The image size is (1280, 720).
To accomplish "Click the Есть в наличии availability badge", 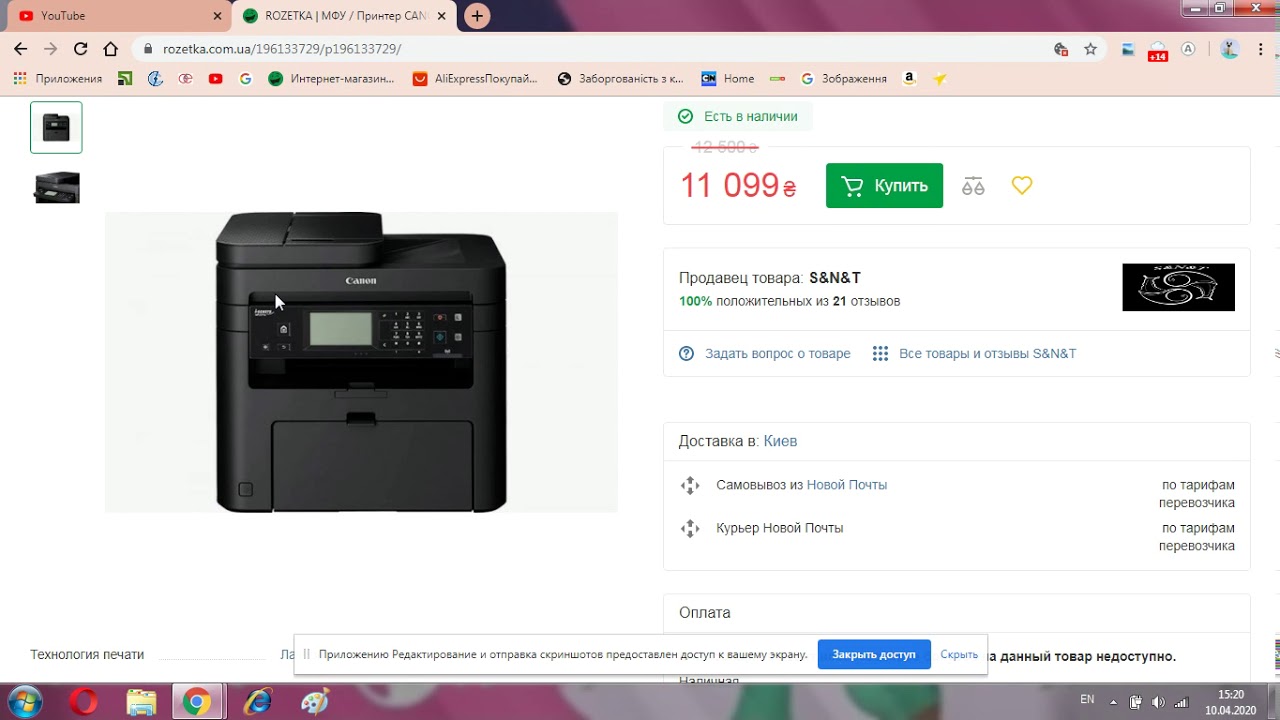I will 738,117.
